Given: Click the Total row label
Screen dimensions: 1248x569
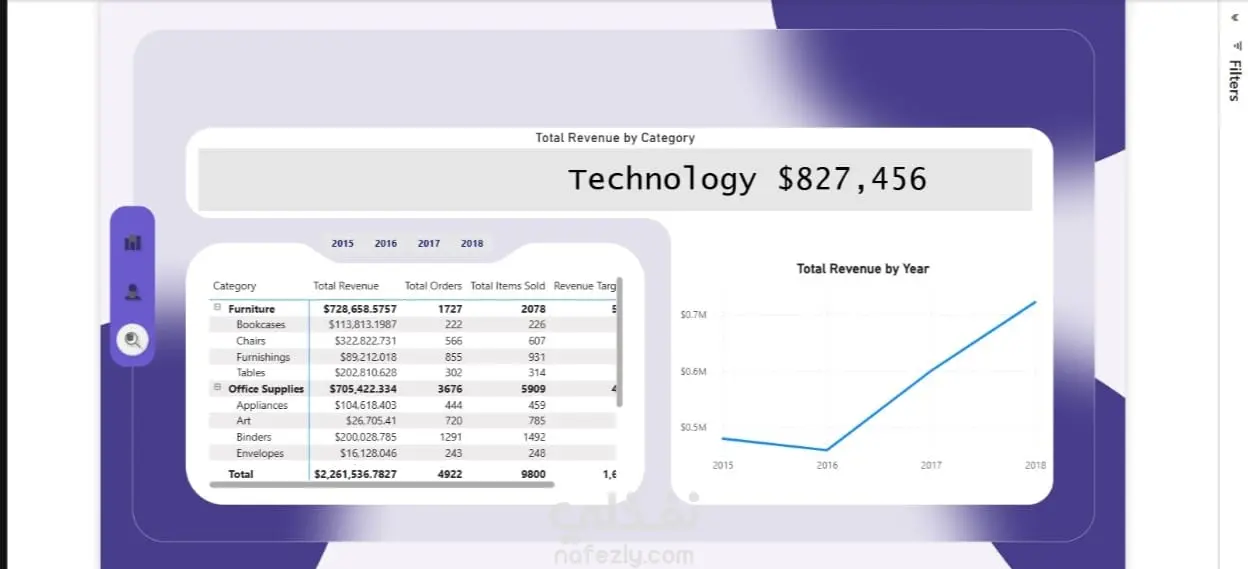Looking at the screenshot, I should coord(241,474).
